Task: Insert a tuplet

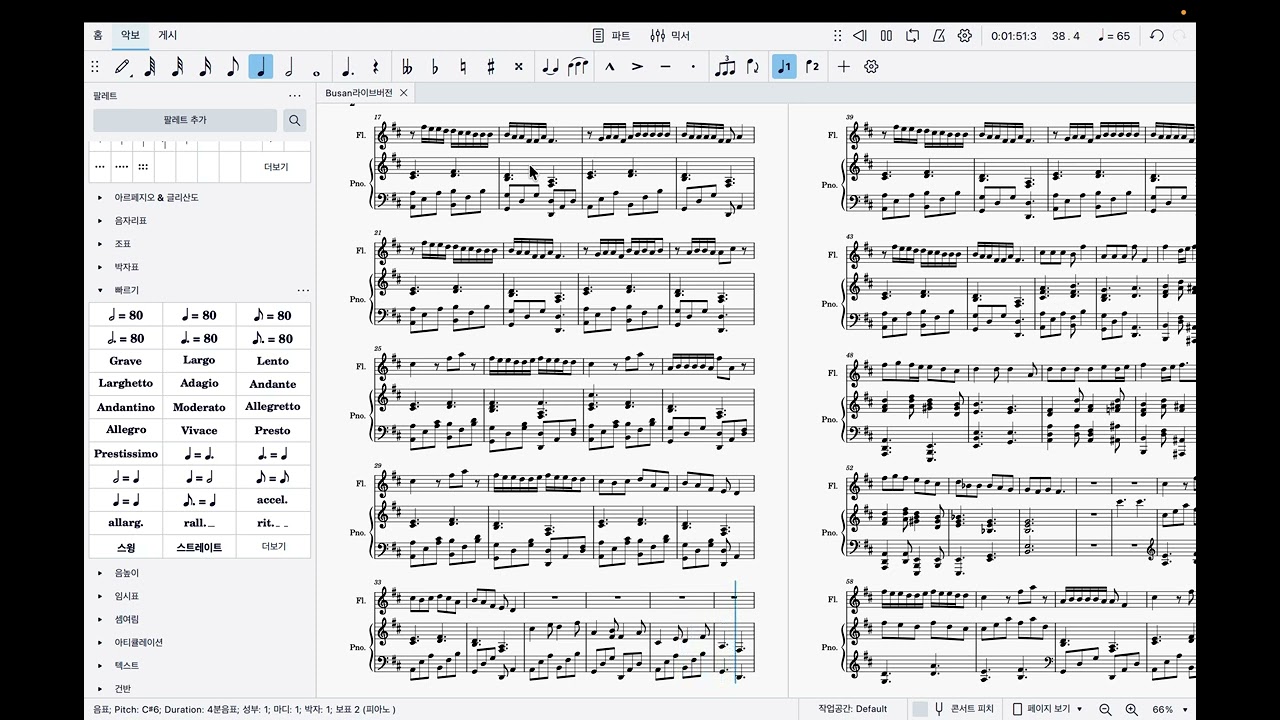Action: click(725, 67)
